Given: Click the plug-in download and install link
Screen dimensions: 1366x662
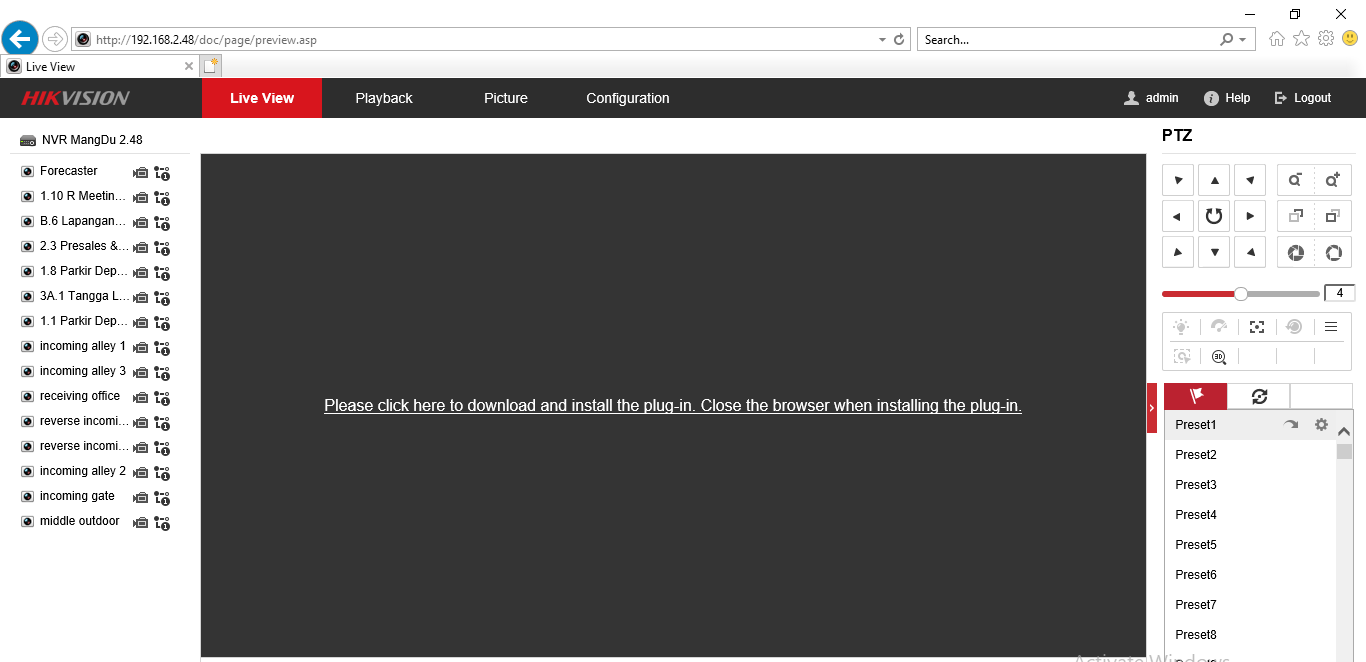Looking at the screenshot, I should click(x=672, y=406).
